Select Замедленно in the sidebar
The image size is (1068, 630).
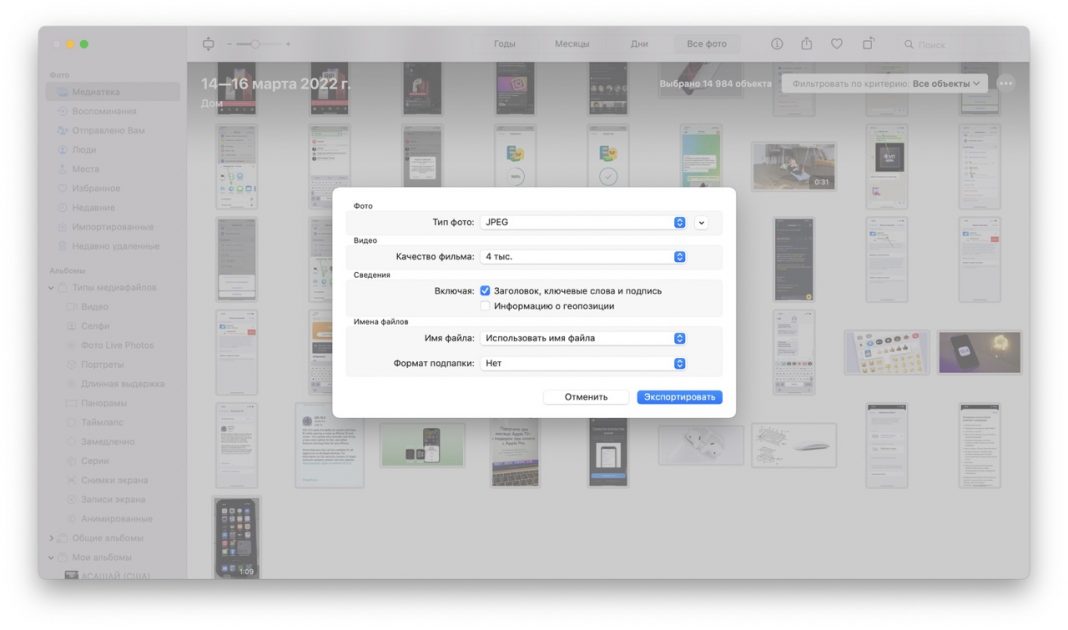coord(112,442)
